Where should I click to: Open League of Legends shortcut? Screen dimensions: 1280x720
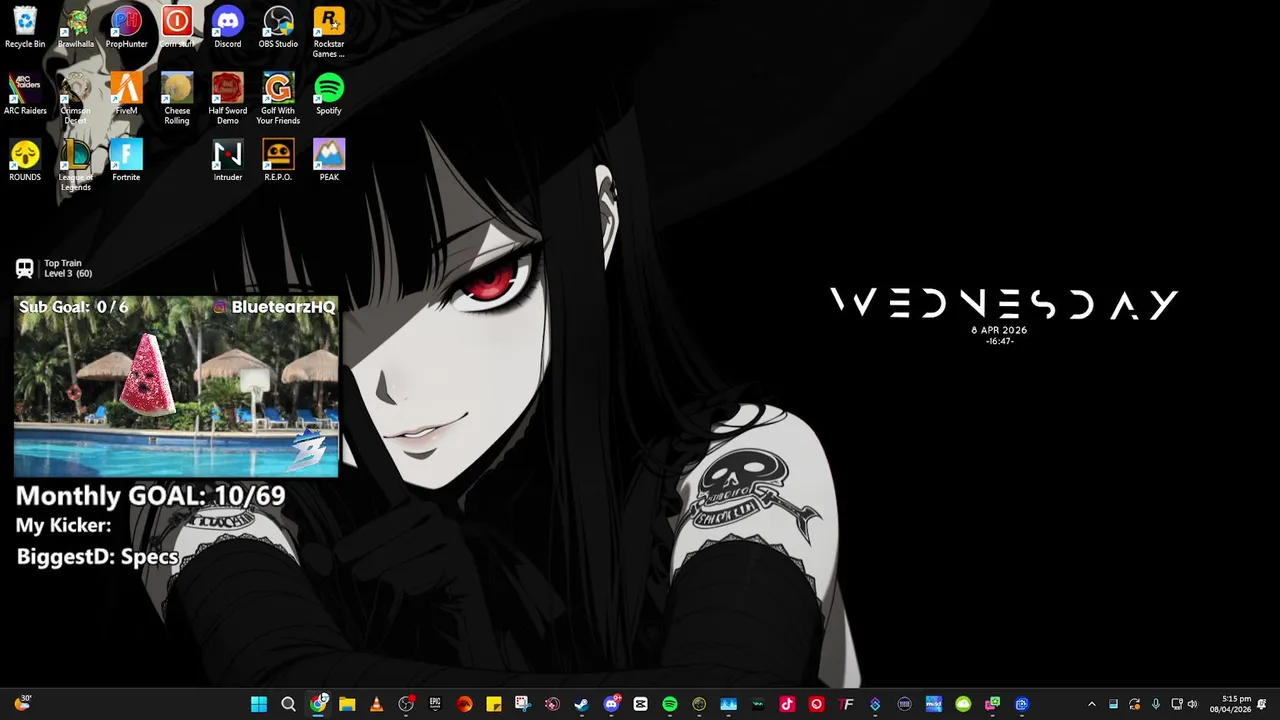76,165
